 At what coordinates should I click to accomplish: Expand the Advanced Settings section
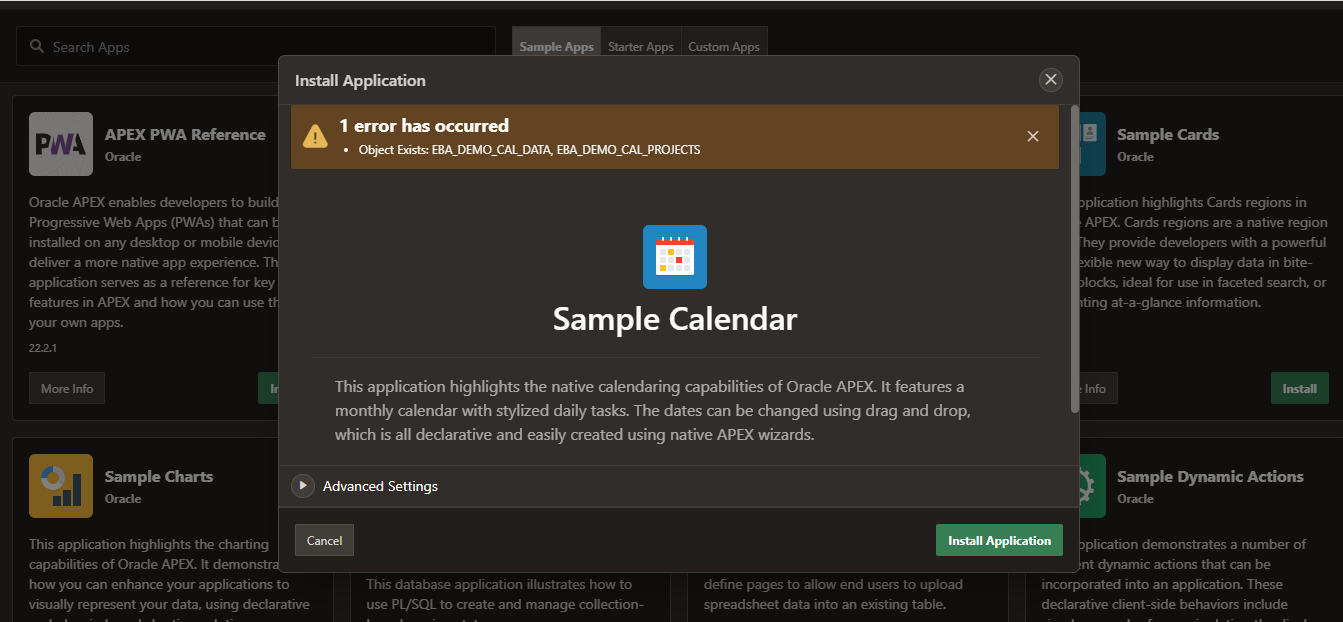302,486
